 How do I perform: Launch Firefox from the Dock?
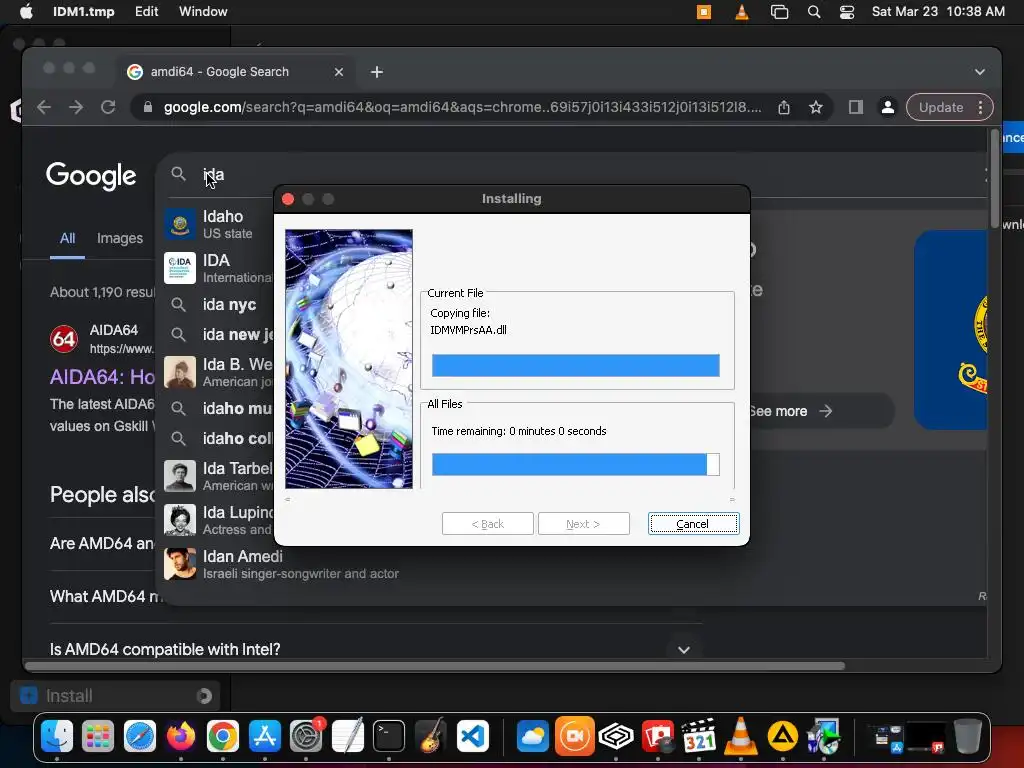point(181,737)
